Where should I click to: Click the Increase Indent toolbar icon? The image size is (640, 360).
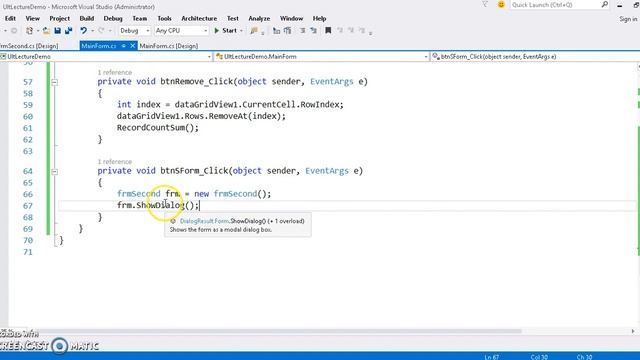(x=288, y=31)
